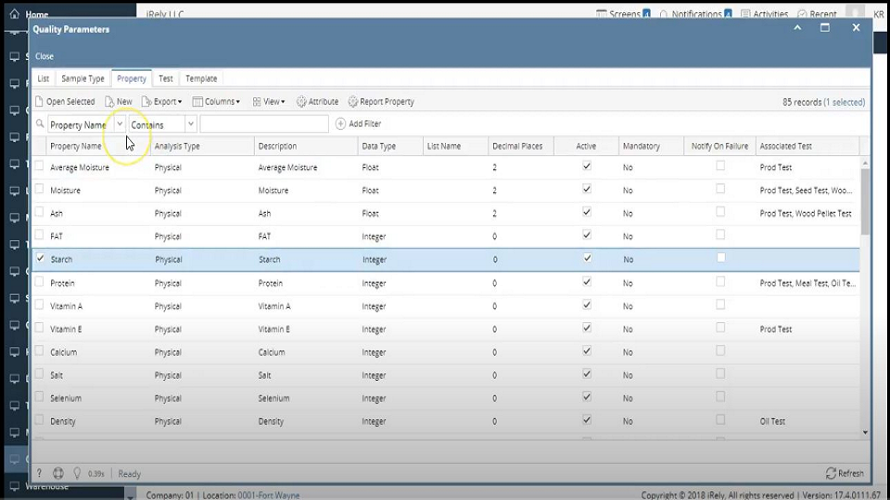
Task: Click the Refresh button label
Action: (x=851, y=473)
